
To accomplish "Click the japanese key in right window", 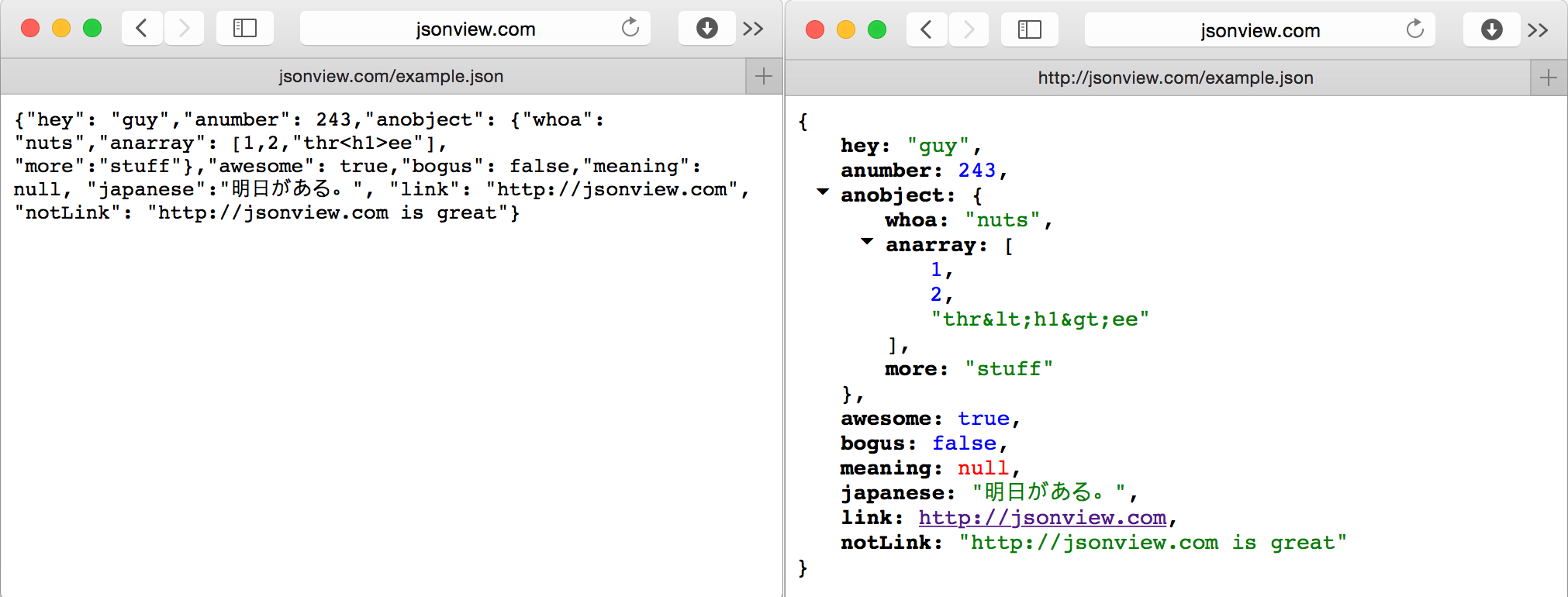I will [892, 493].
